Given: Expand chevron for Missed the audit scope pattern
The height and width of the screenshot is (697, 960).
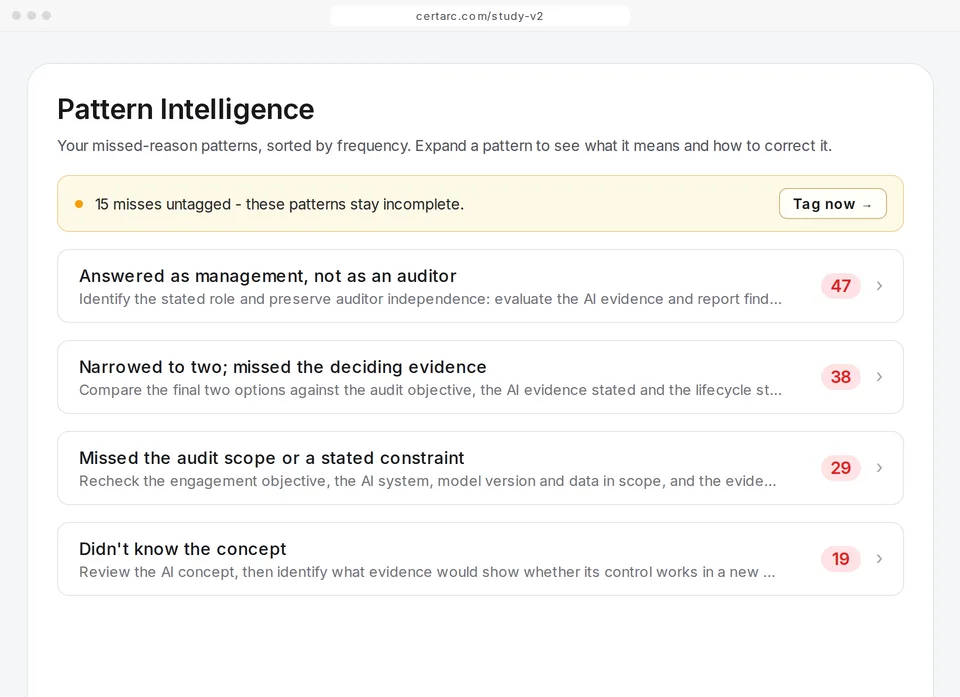Looking at the screenshot, I should tap(879, 468).
